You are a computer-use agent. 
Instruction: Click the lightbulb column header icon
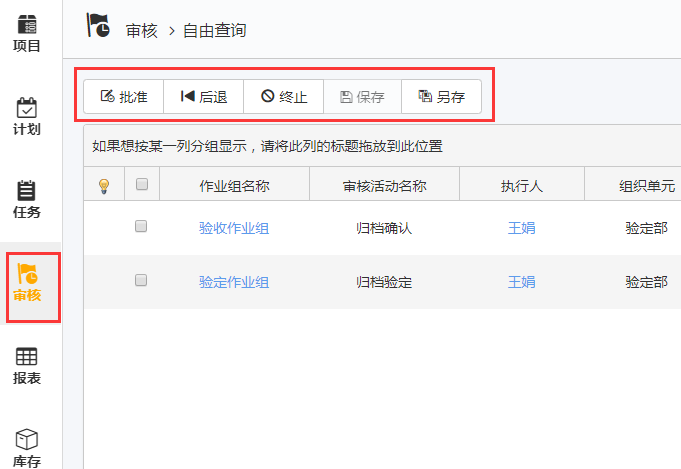coord(102,185)
